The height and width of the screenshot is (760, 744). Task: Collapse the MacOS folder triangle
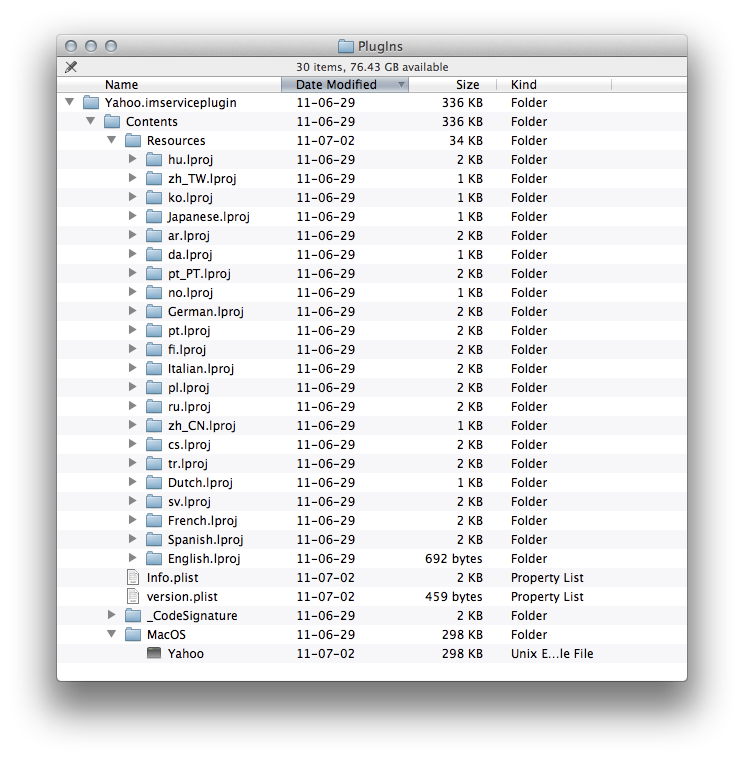pos(111,634)
